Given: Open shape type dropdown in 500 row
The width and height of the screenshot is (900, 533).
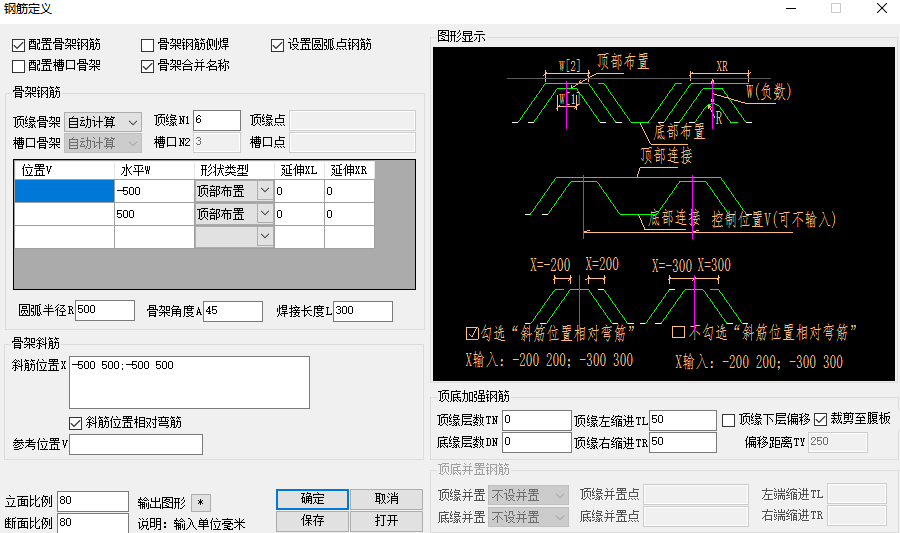Looking at the screenshot, I should click(x=265, y=213).
